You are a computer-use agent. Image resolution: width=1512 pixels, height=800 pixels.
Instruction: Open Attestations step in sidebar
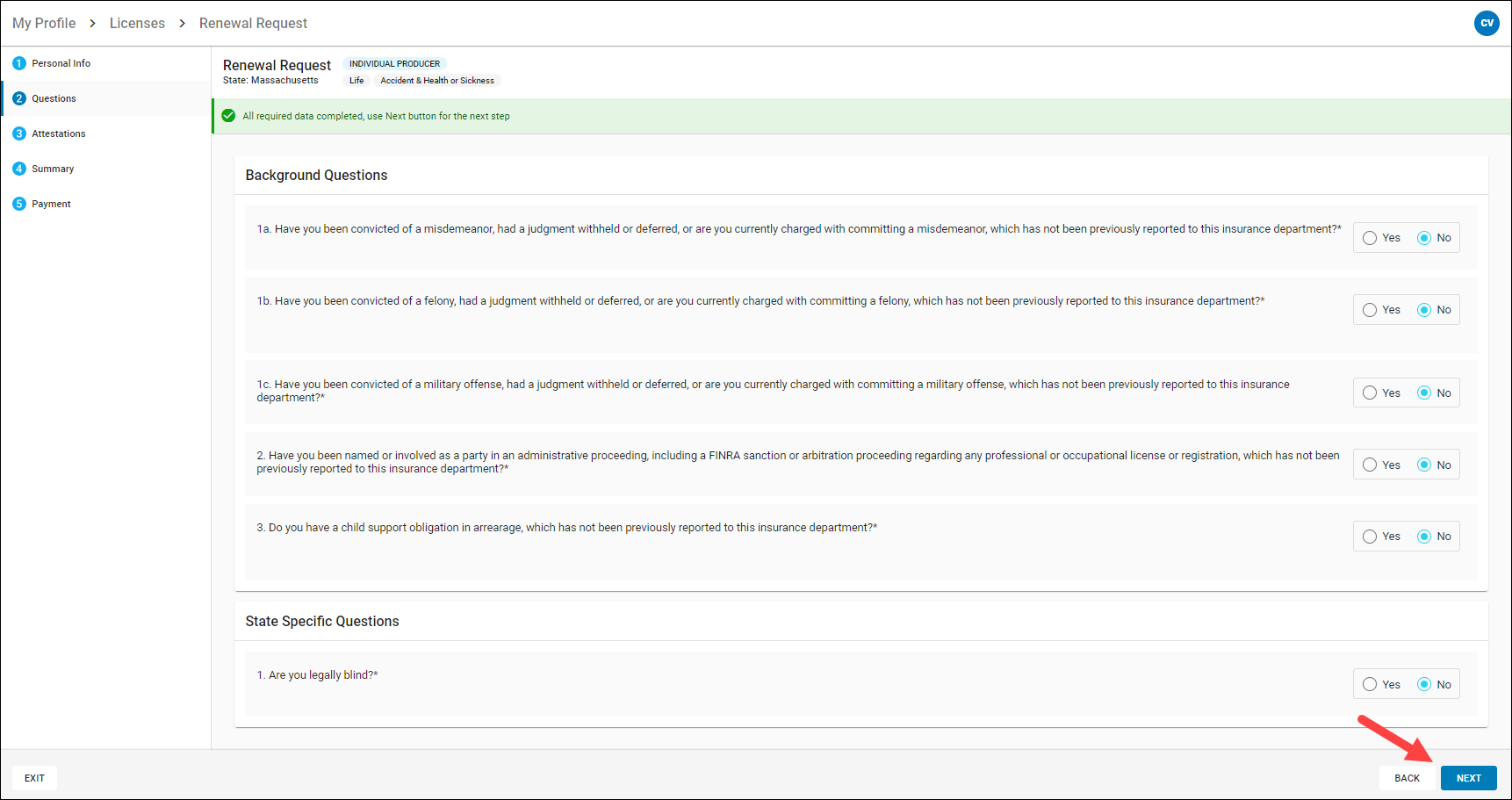(105, 133)
